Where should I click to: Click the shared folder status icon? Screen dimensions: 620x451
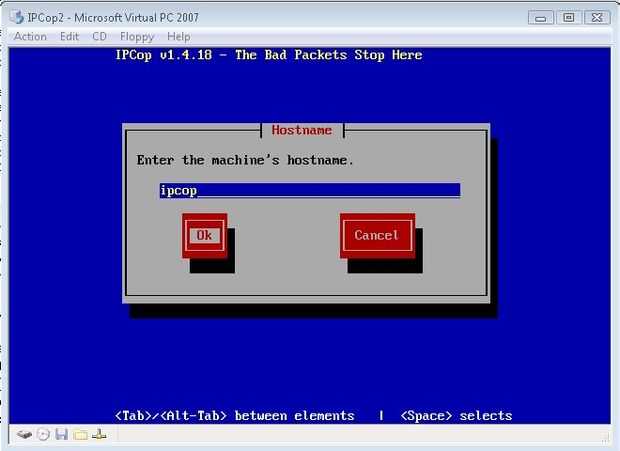pyautogui.click(x=81, y=435)
